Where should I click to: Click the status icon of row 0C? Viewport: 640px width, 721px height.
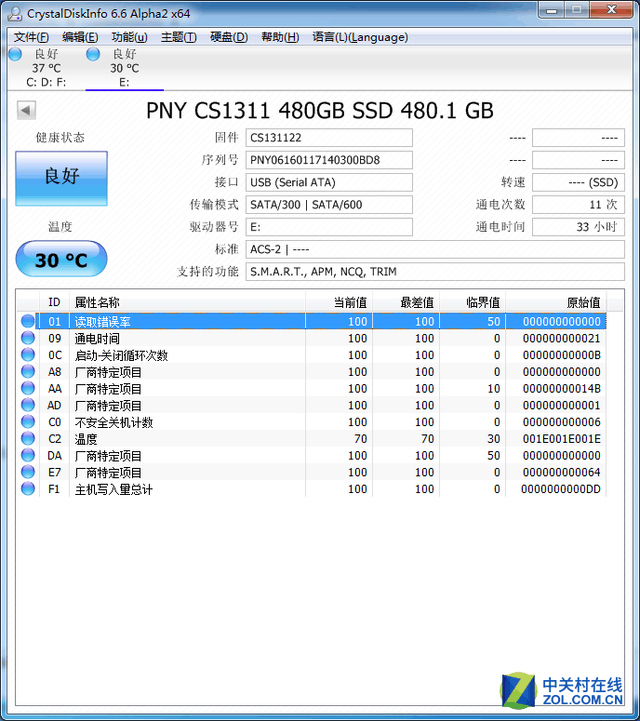coord(28,355)
